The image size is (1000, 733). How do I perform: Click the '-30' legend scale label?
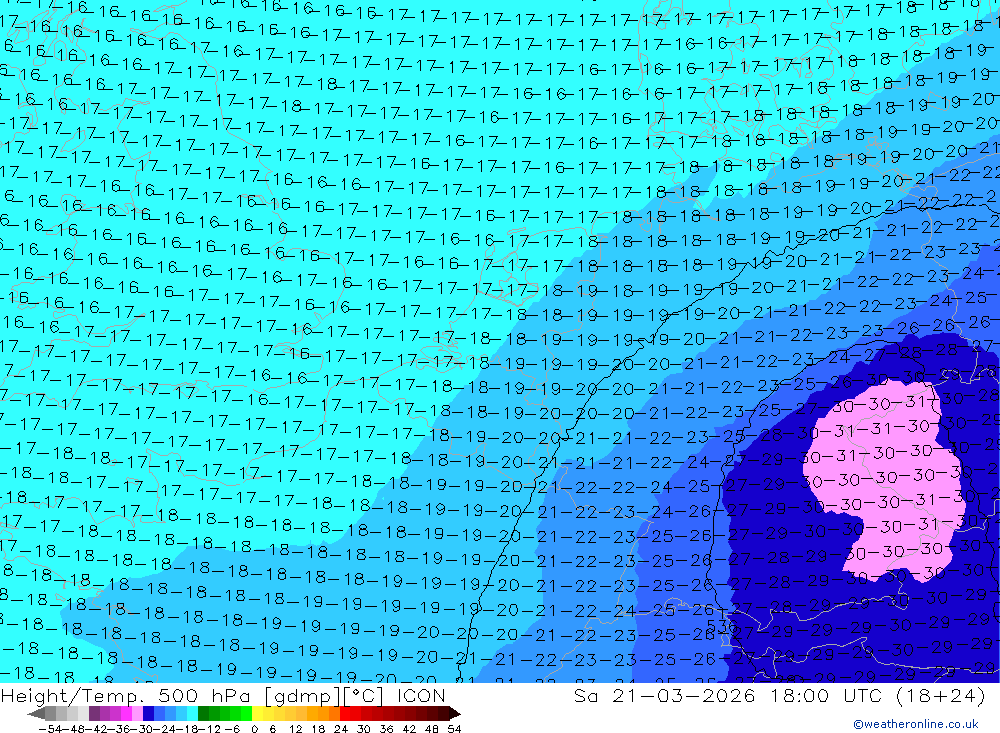pyautogui.click(x=142, y=729)
